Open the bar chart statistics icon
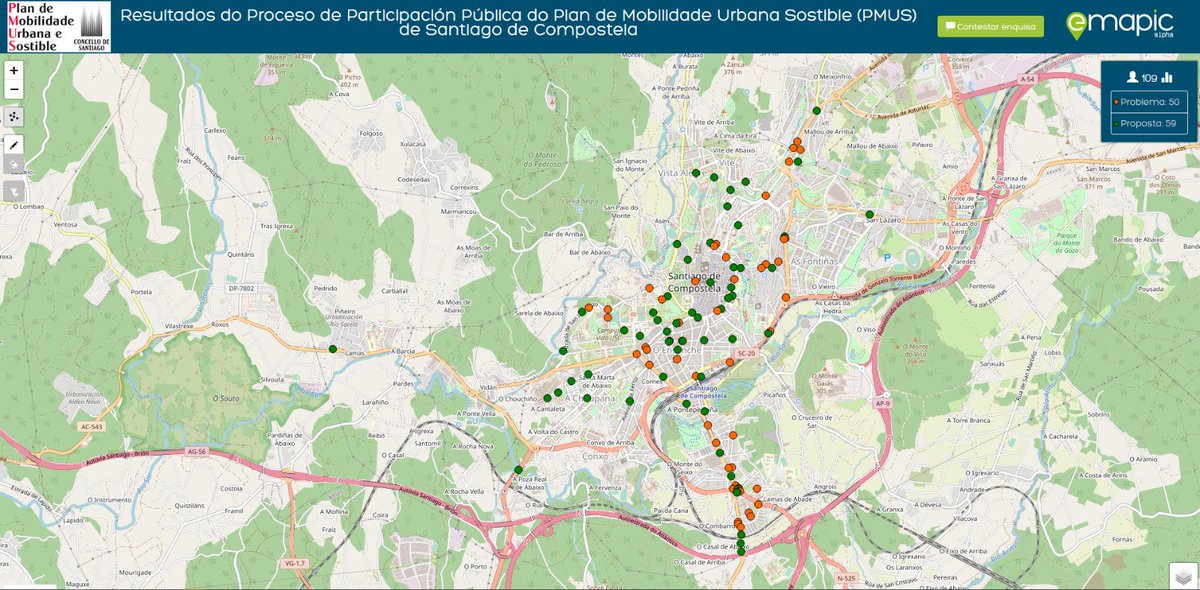The image size is (1200, 590). click(x=1167, y=77)
